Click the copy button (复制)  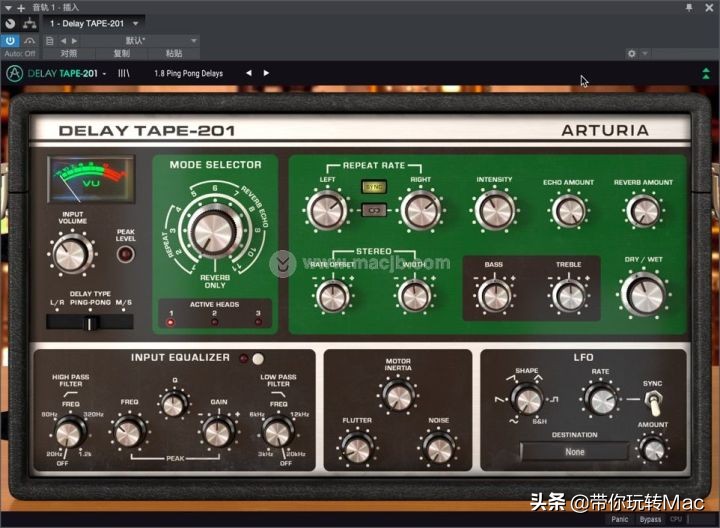[122, 54]
